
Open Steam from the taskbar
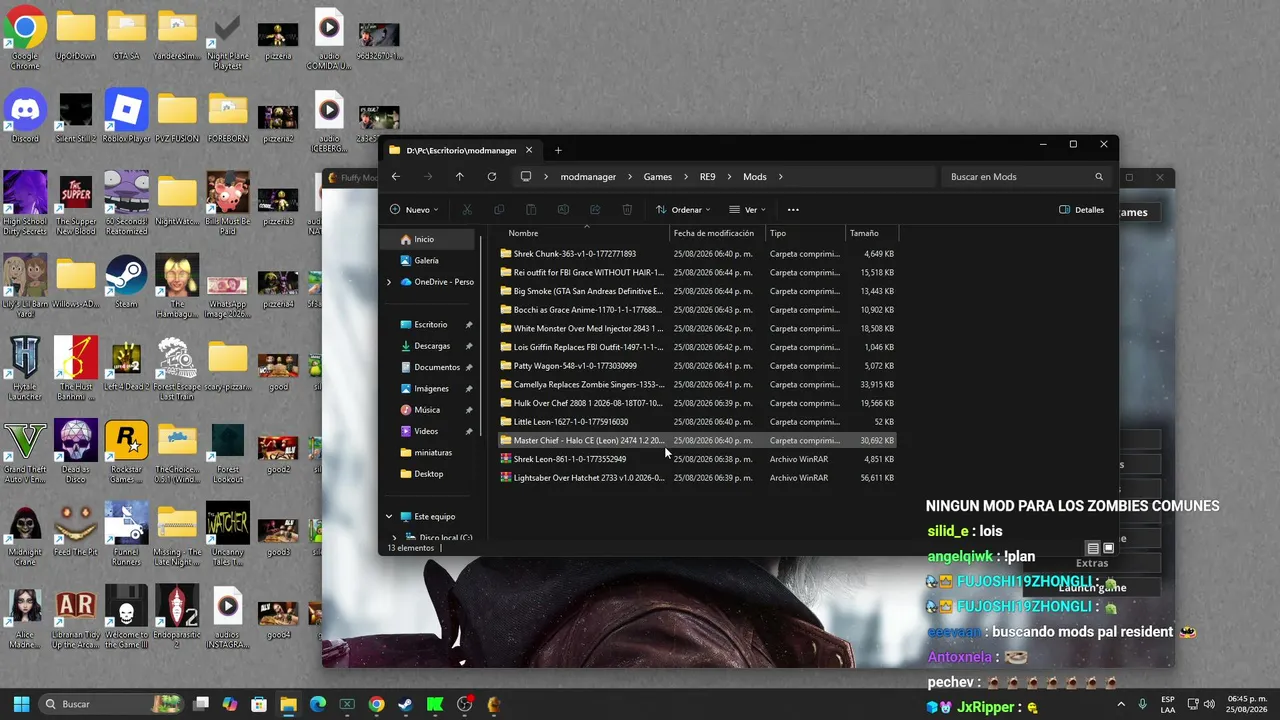click(x=406, y=704)
